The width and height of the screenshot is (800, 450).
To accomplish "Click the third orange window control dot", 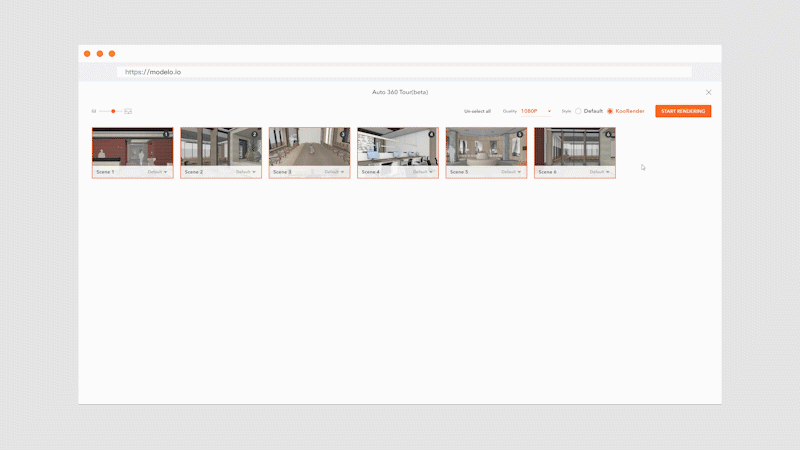I will click(112, 54).
